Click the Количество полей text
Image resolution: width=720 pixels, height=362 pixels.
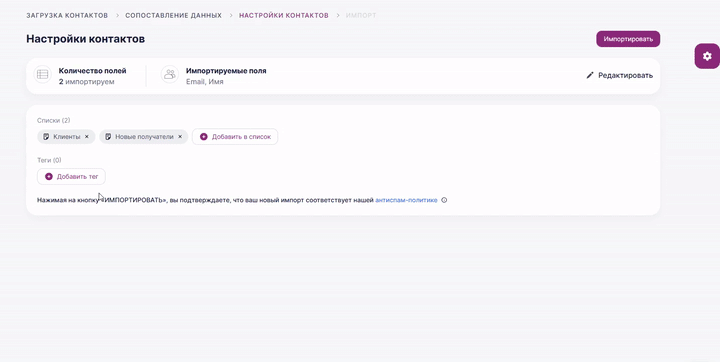click(92, 71)
